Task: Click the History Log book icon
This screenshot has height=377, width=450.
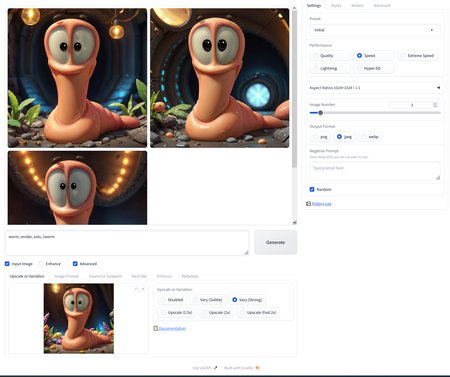Action: point(308,204)
